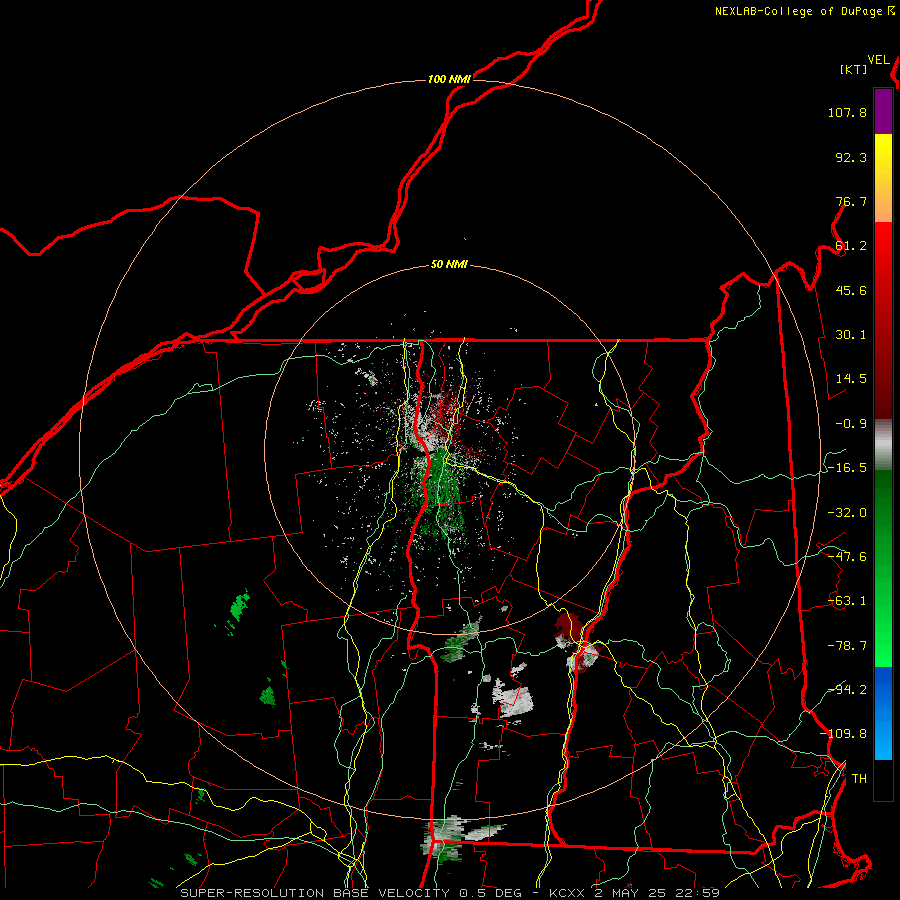Screen dimensions: 900x900
Task: Click the -47.6 velocity scale value
Action: click(847, 557)
